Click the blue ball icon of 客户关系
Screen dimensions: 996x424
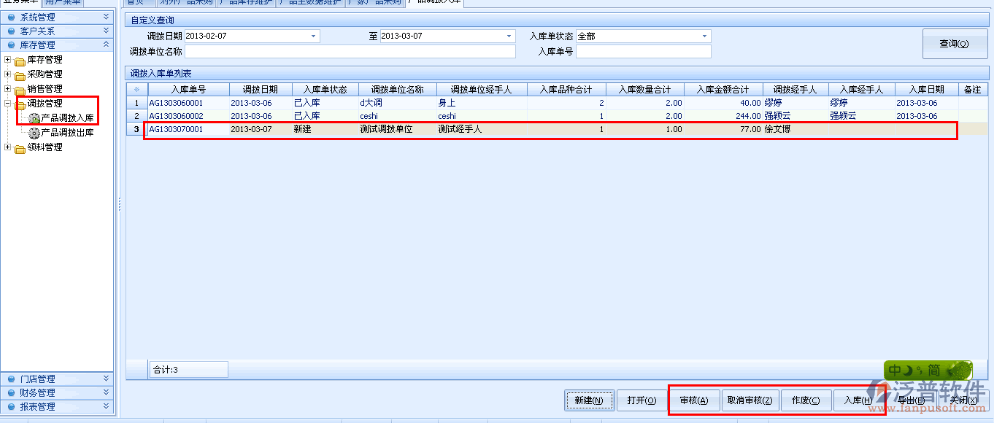coord(11,30)
